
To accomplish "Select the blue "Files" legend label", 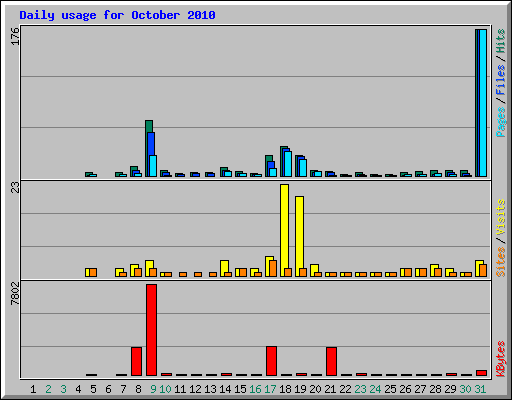I will [x=500, y=80].
